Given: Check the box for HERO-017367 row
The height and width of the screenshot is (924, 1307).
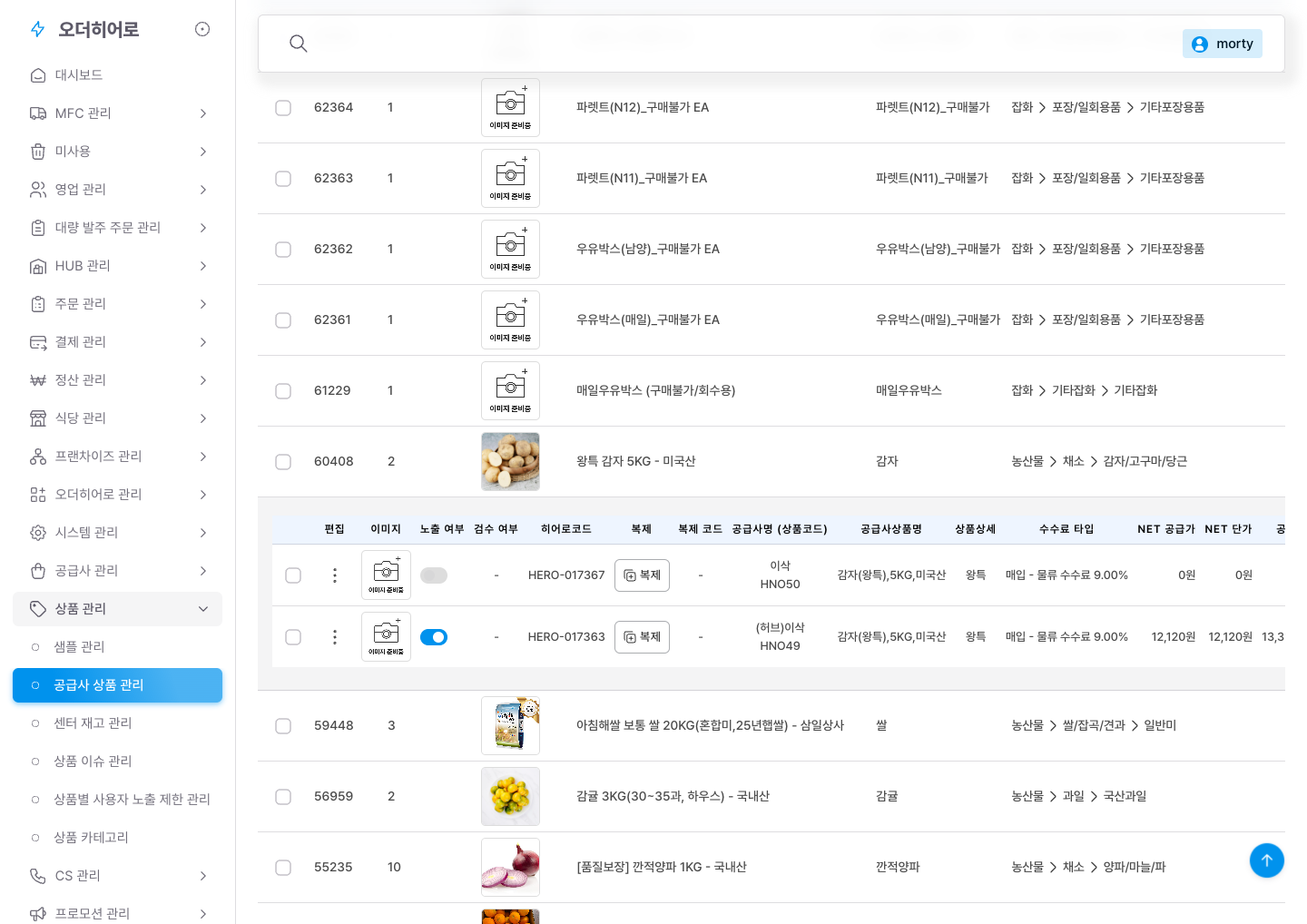Looking at the screenshot, I should pos(293,575).
